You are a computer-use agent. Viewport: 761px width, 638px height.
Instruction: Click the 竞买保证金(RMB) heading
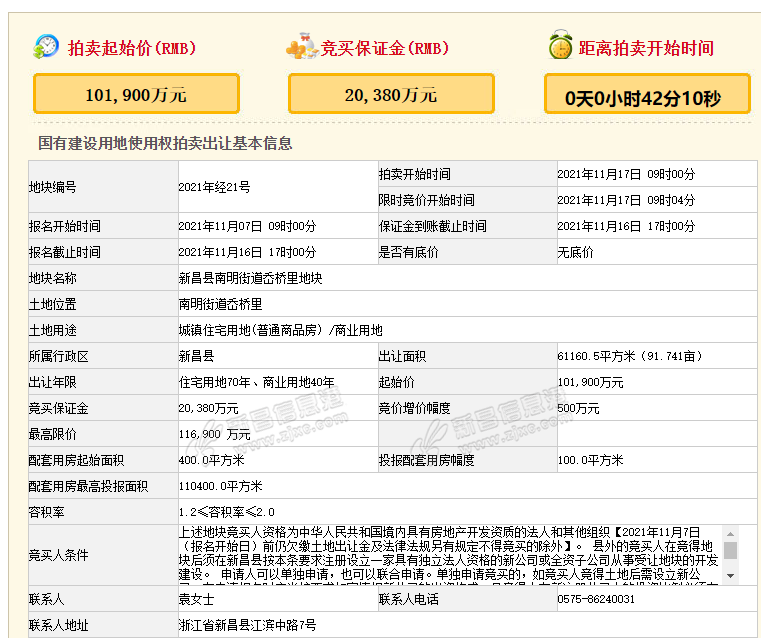[x=385, y=48]
